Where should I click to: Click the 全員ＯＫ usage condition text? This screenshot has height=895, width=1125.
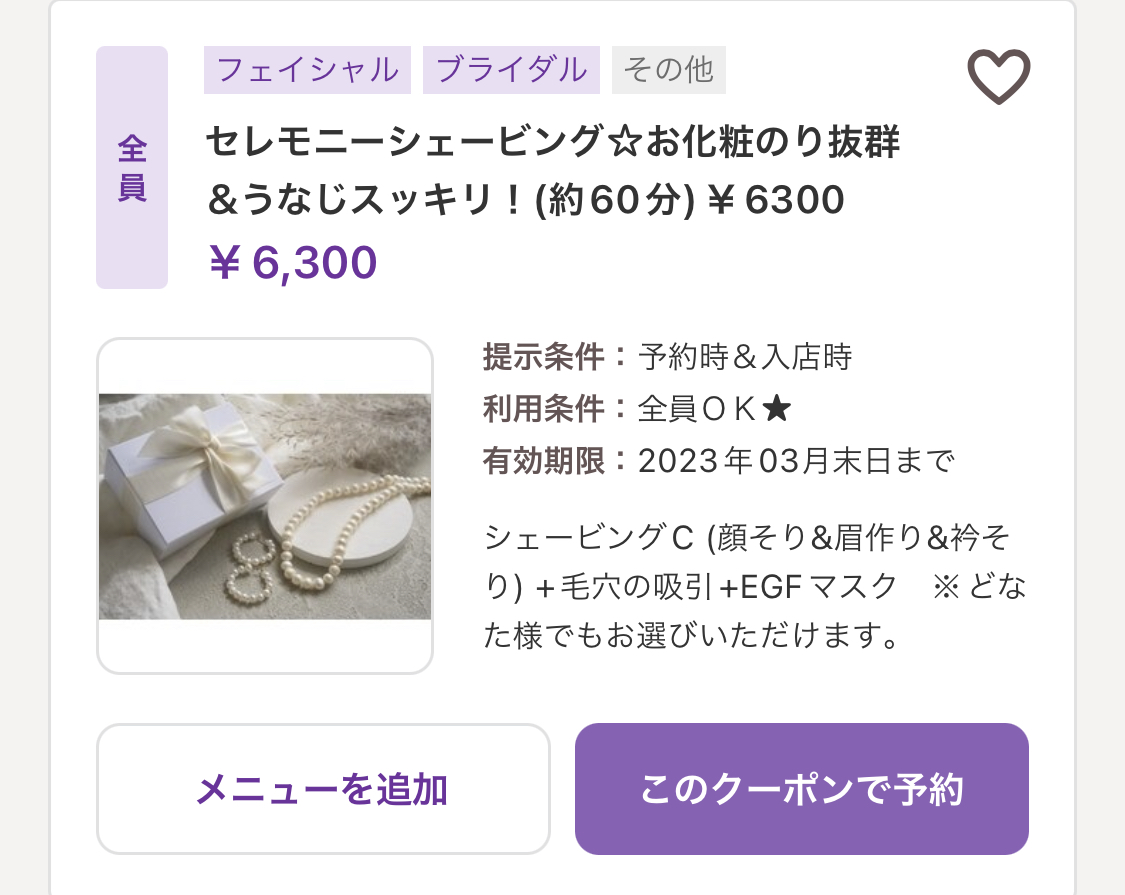point(697,409)
